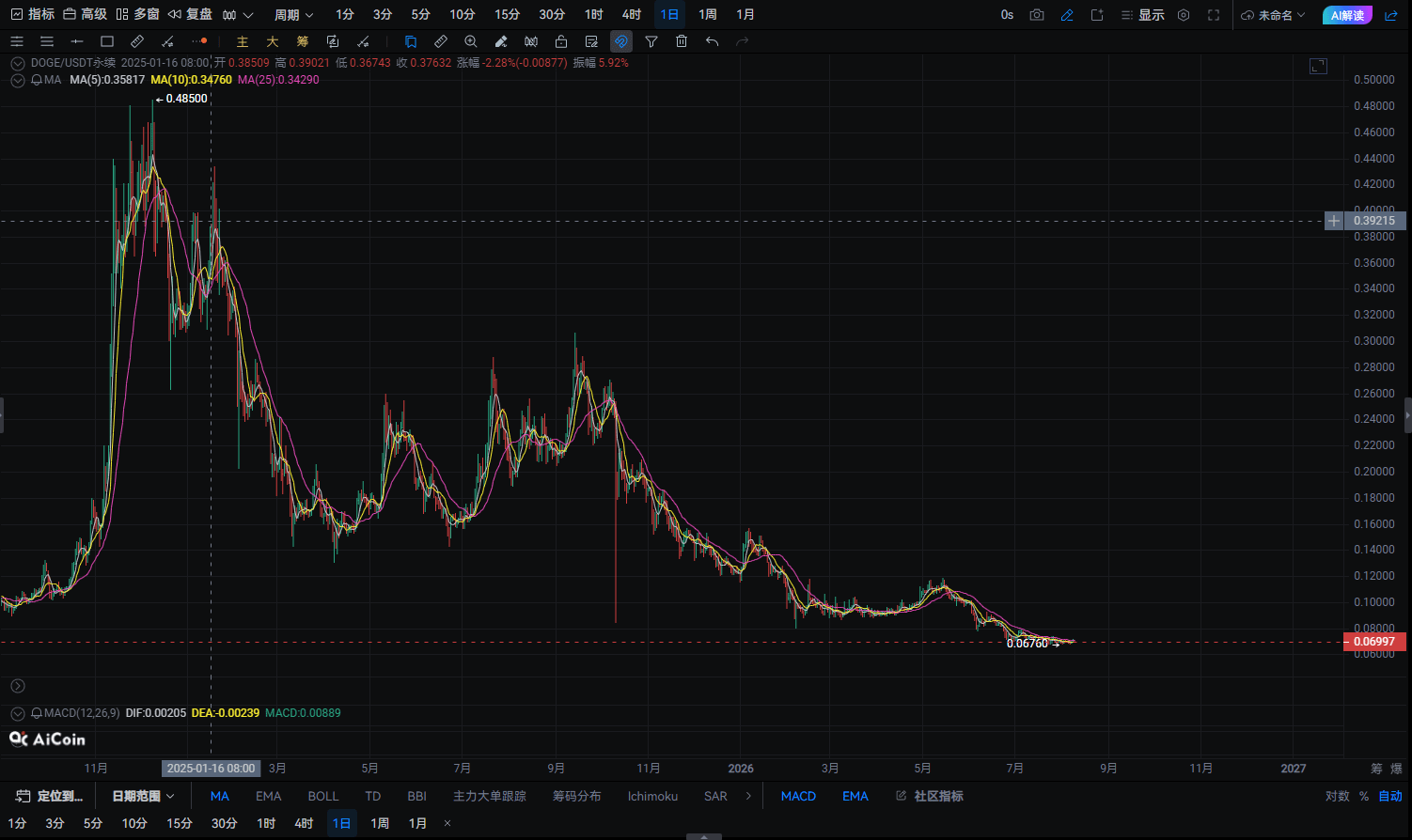1412x840 pixels.
Task: Expand the 未命名 layout dropdown
Action: [x=1274, y=15]
